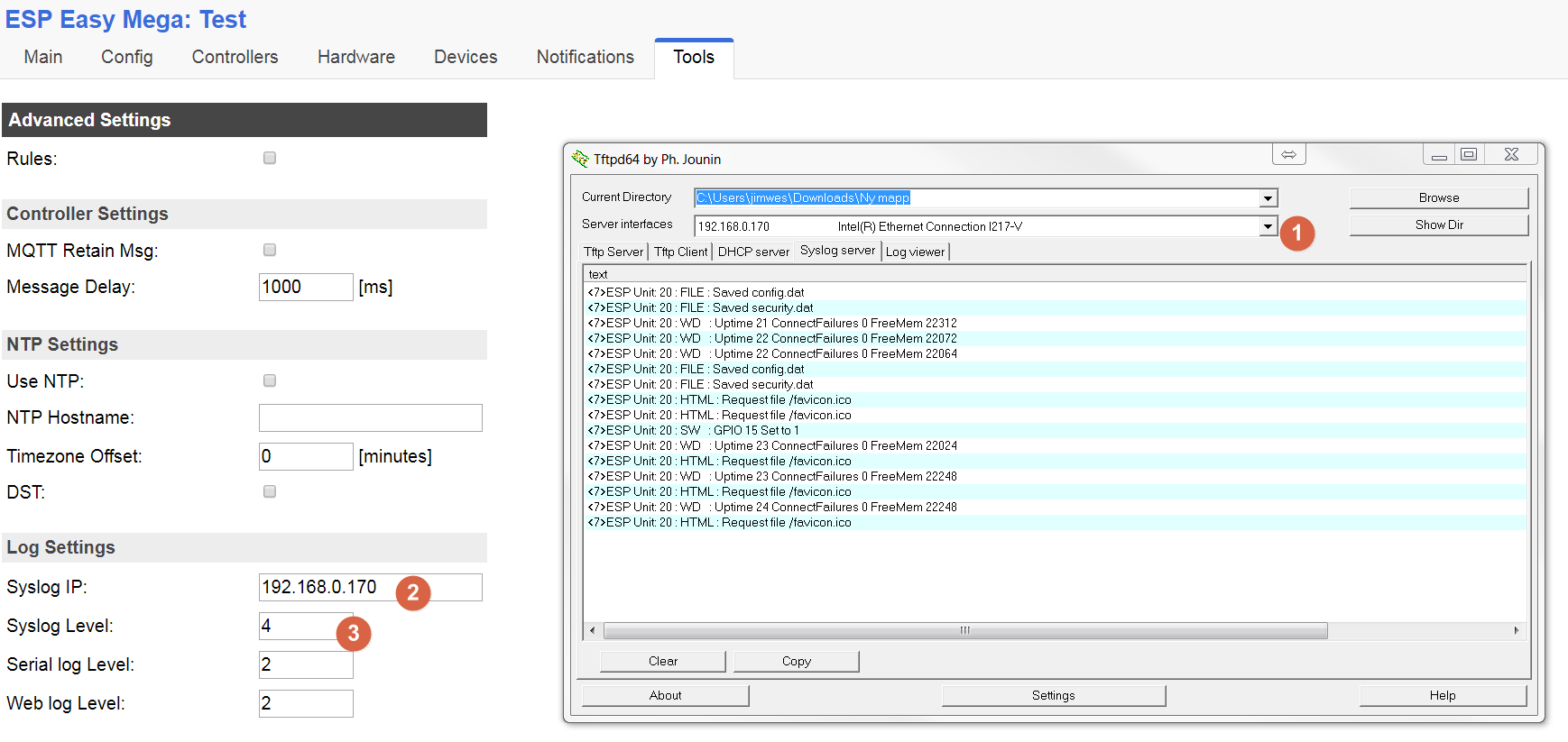
Task: Click the Controller Settings section header
Action: coord(244,214)
